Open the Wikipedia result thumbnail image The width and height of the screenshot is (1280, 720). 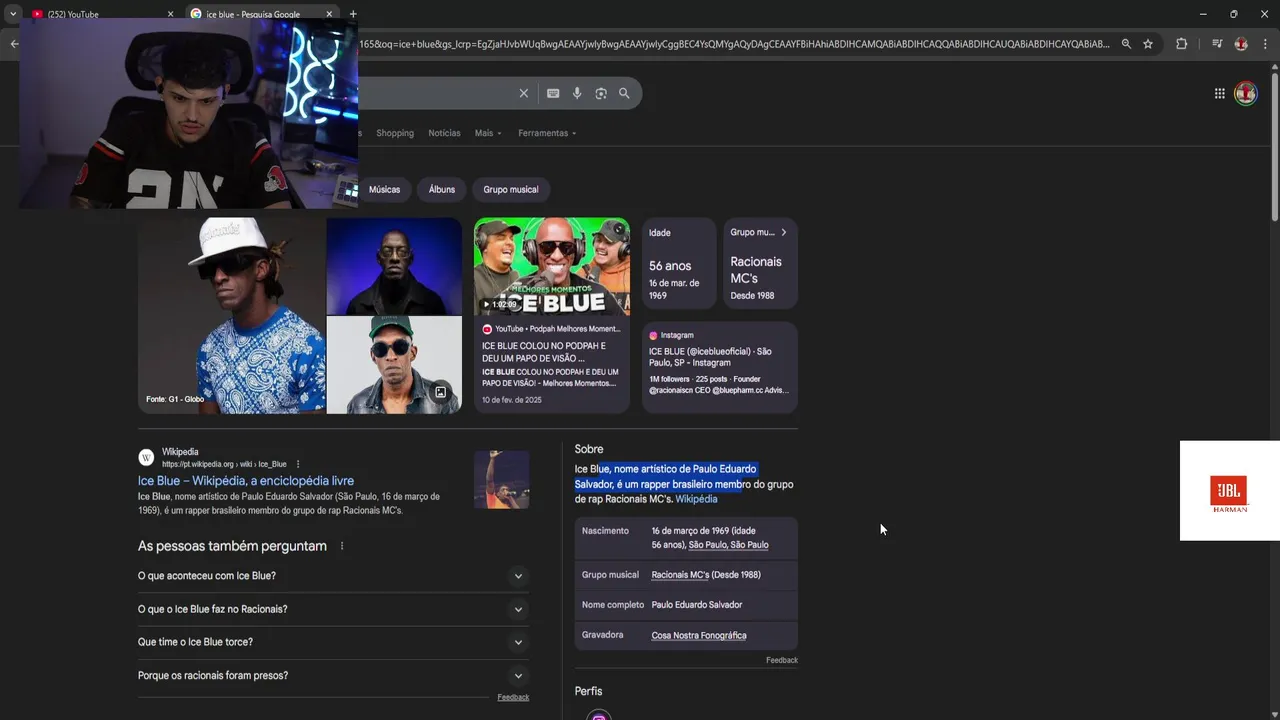[501, 479]
